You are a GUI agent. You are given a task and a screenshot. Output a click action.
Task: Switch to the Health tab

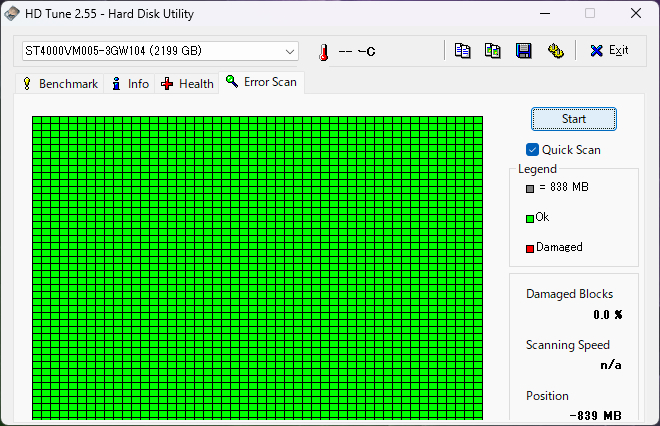click(x=187, y=83)
